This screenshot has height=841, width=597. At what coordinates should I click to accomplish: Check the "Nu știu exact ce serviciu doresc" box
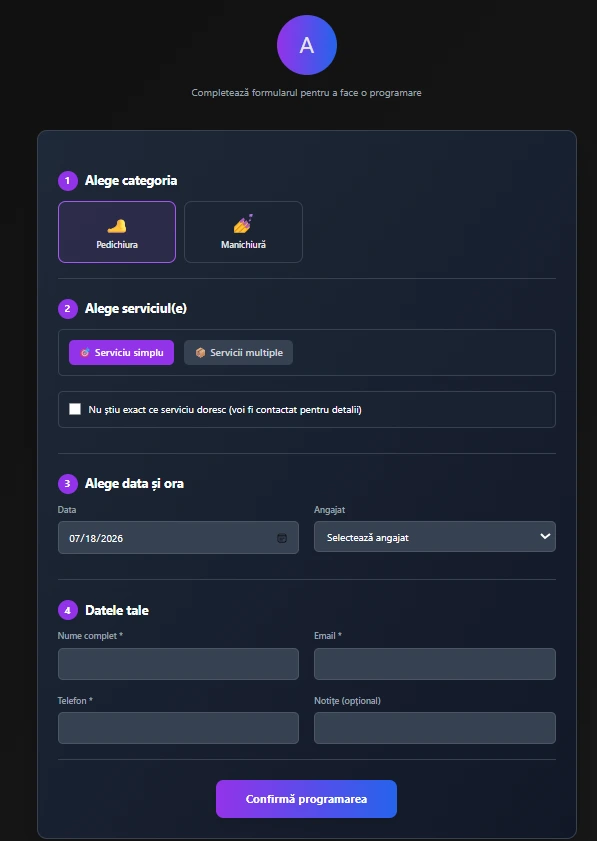pos(75,409)
